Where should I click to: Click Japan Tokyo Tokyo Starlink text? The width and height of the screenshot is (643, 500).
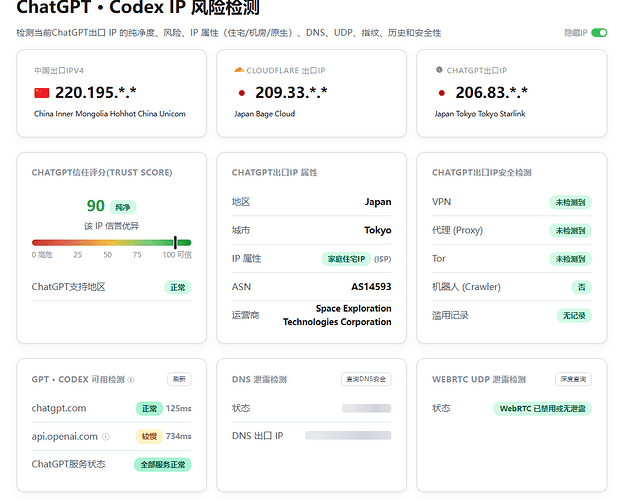tap(480, 114)
